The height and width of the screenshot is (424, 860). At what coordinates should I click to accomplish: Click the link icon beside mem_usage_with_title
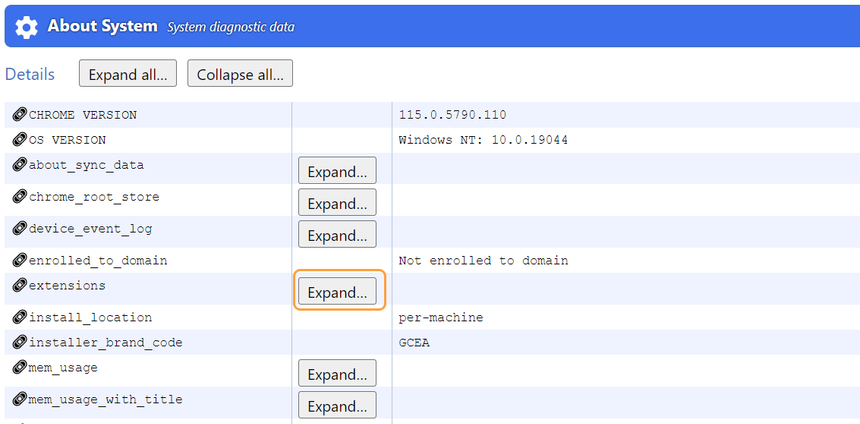coord(20,399)
